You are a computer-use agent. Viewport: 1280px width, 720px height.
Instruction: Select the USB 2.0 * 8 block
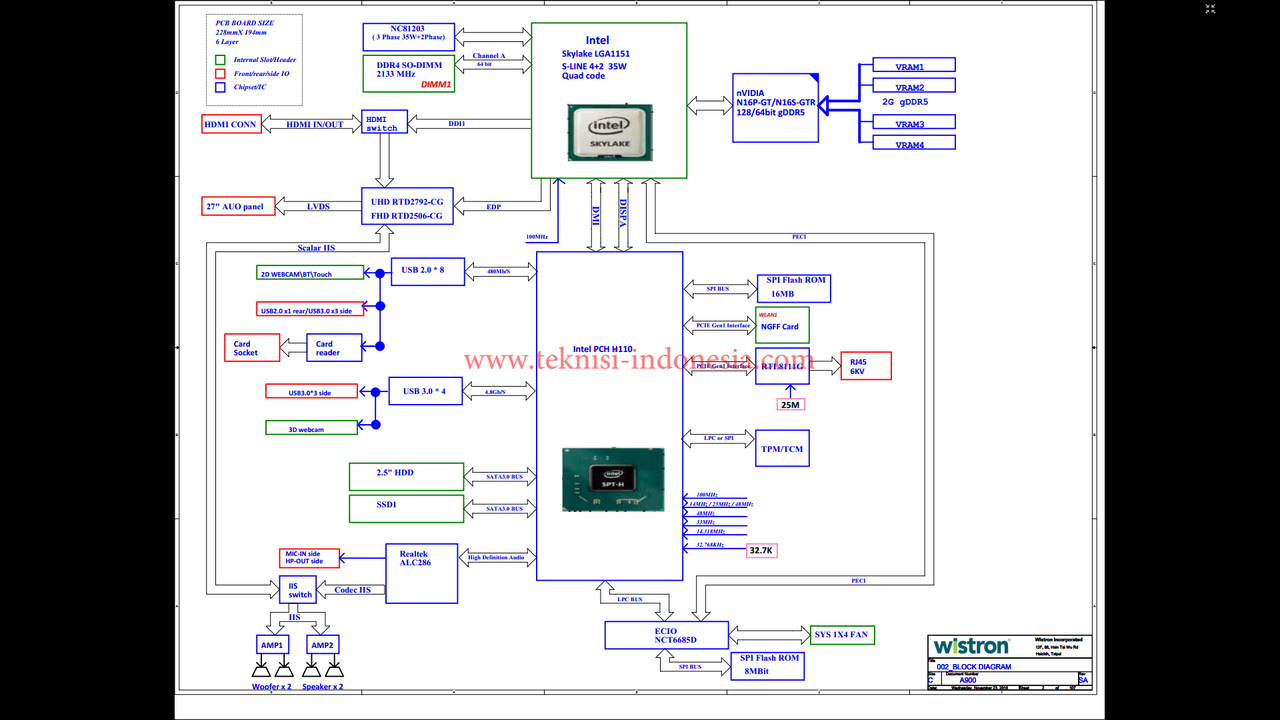coord(427,270)
